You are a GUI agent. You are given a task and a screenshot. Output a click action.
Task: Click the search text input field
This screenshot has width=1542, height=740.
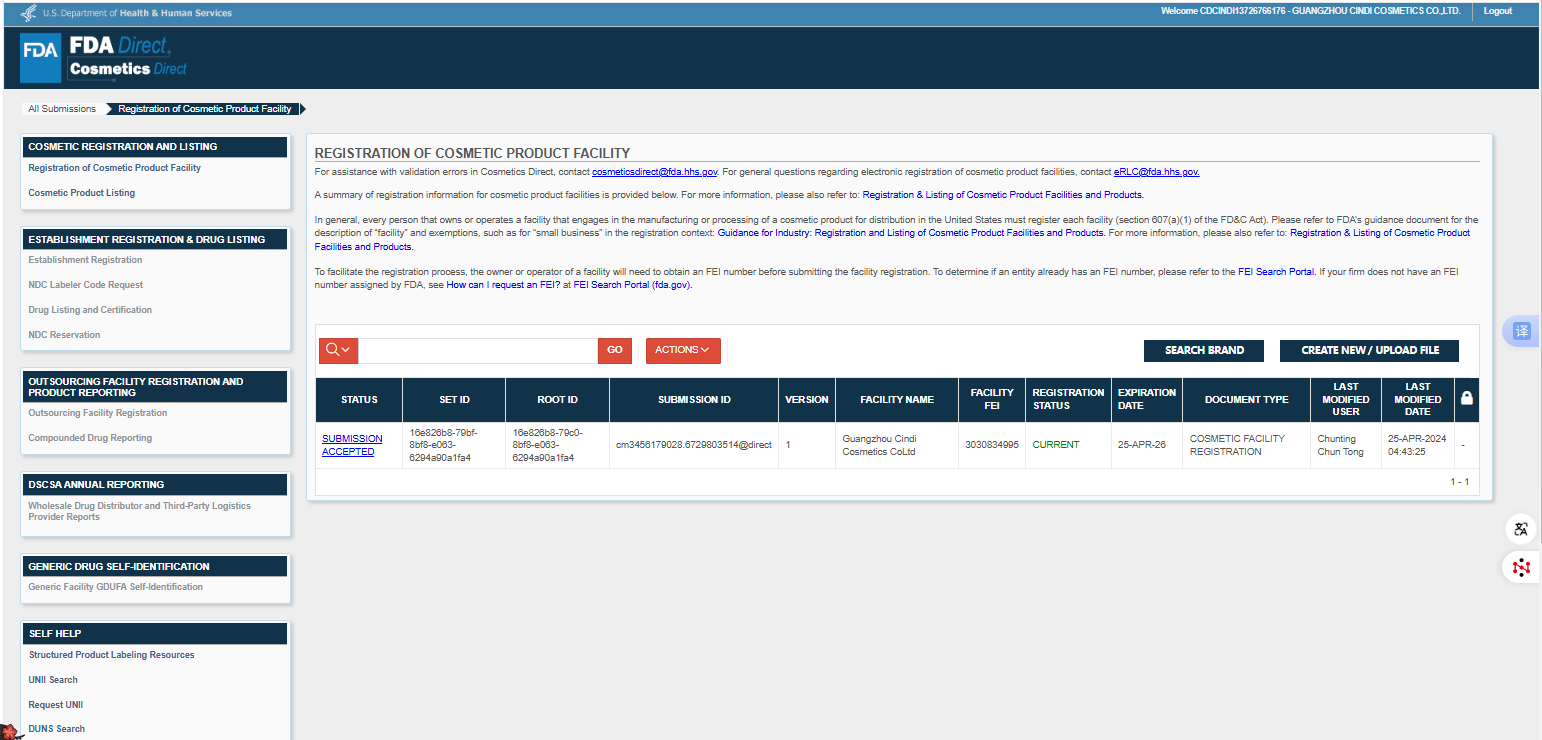pyautogui.click(x=478, y=350)
